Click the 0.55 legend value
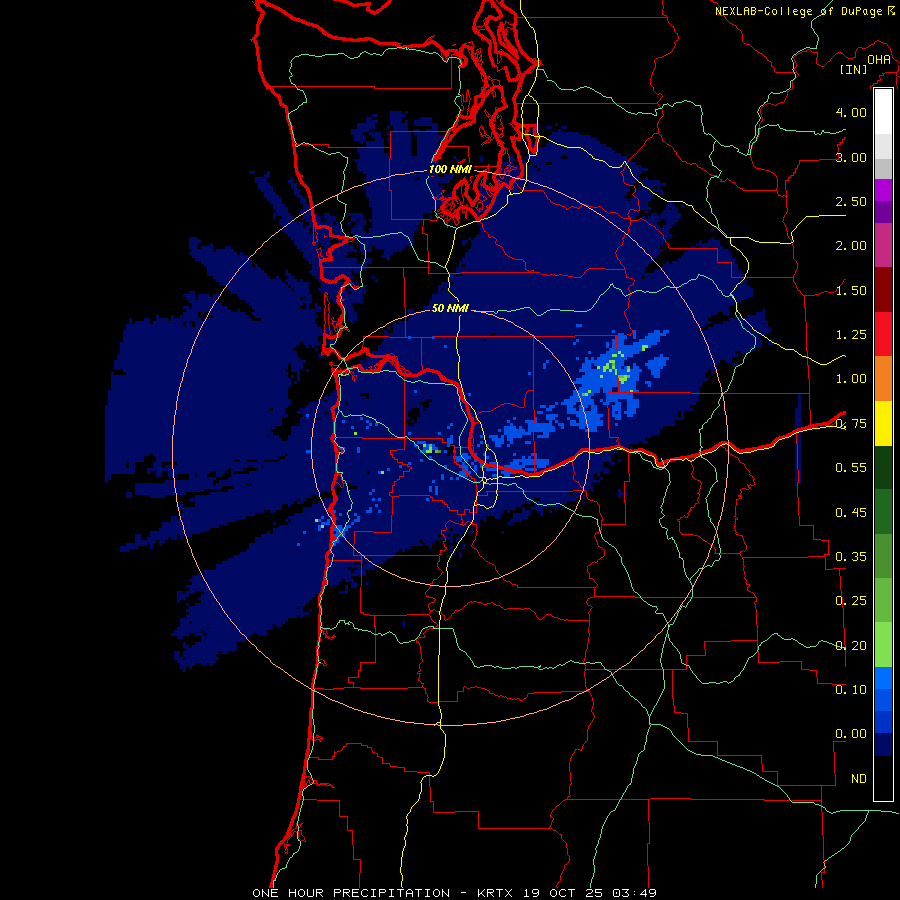 [851, 468]
